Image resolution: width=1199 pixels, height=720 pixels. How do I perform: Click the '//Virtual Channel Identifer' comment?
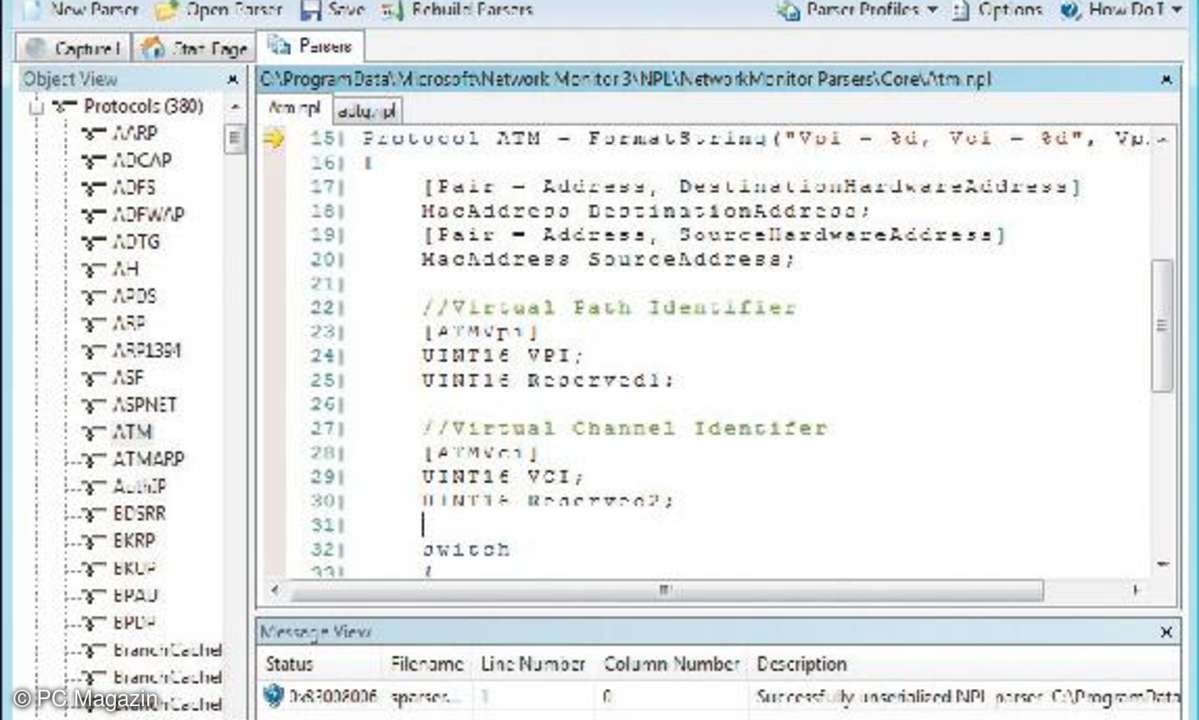tap(624, 428)
